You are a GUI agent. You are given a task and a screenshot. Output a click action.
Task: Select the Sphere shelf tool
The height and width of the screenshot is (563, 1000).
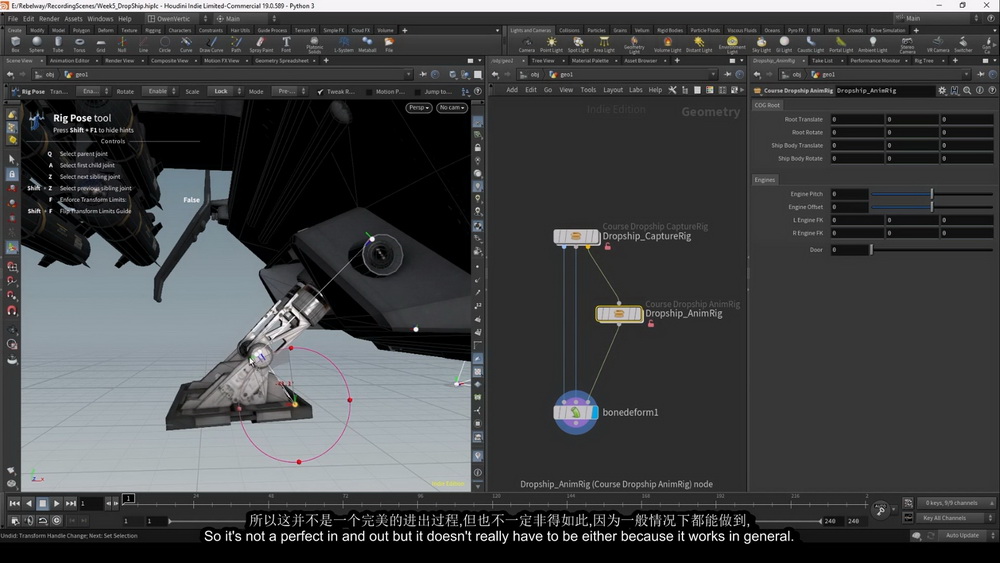coord(36,44)
